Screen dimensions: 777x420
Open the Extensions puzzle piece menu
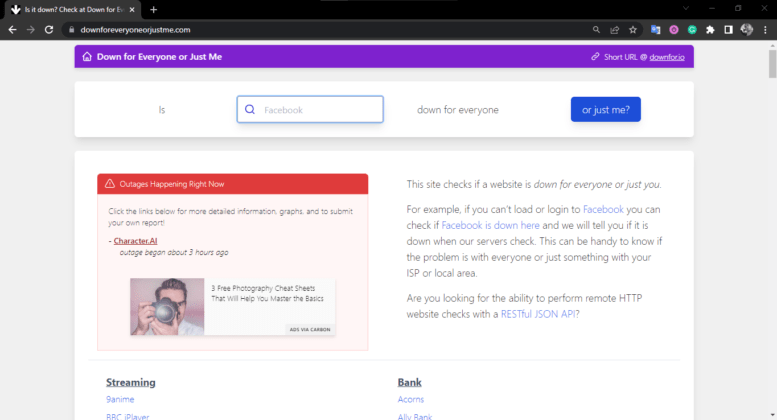(x=710, y=30)
